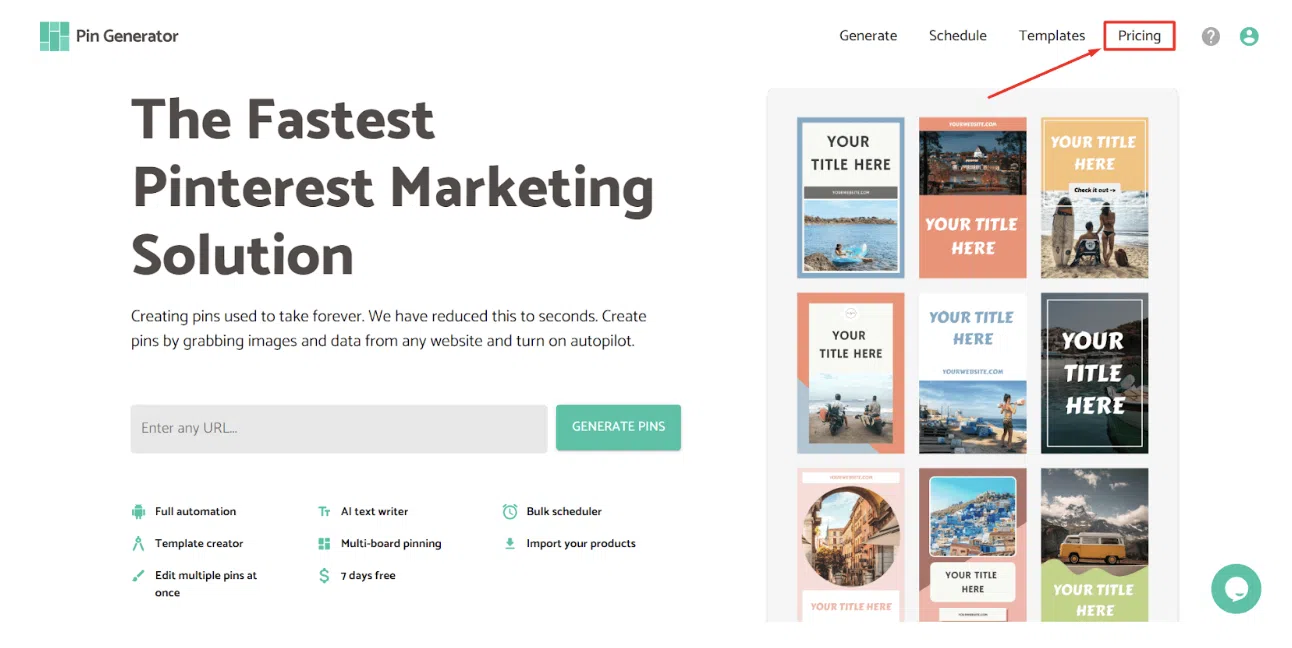
Task: Open the user account profile icon
Action: [1248, 36]
